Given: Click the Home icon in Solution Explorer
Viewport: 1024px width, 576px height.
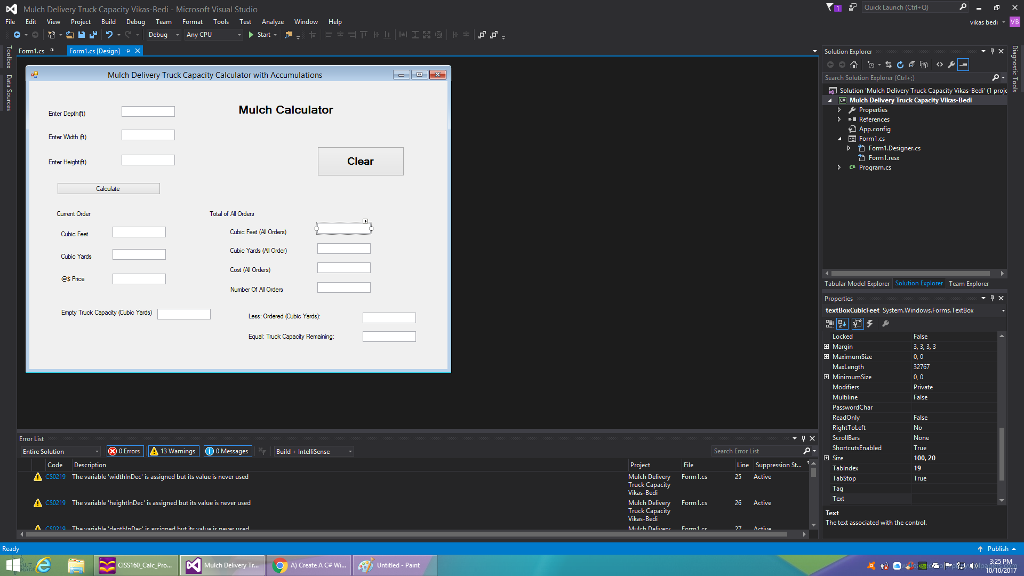Looking at the screenshot, I should click(x=855, y=63).
